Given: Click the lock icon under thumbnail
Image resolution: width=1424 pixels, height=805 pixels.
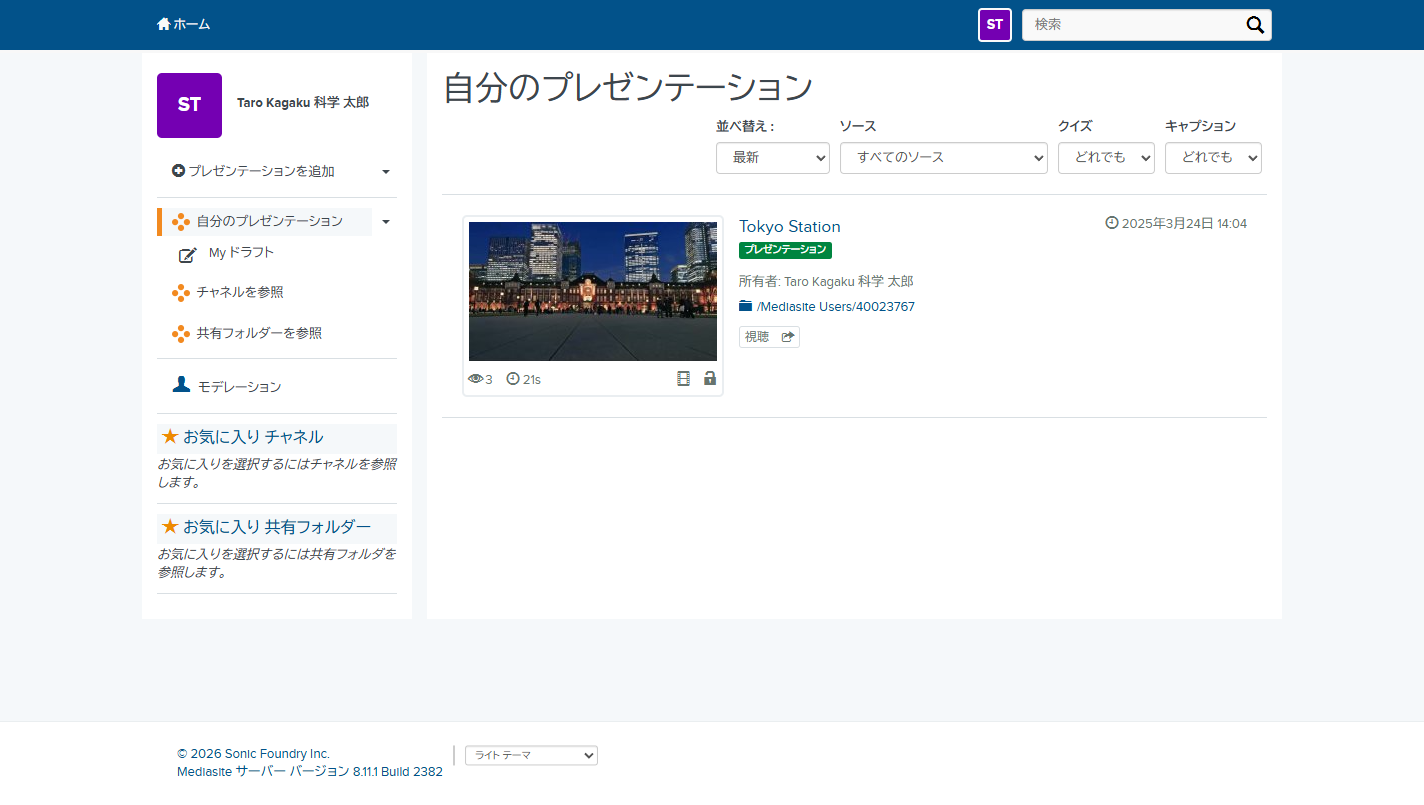Looking at the screenshot, I should pos(710,378).
